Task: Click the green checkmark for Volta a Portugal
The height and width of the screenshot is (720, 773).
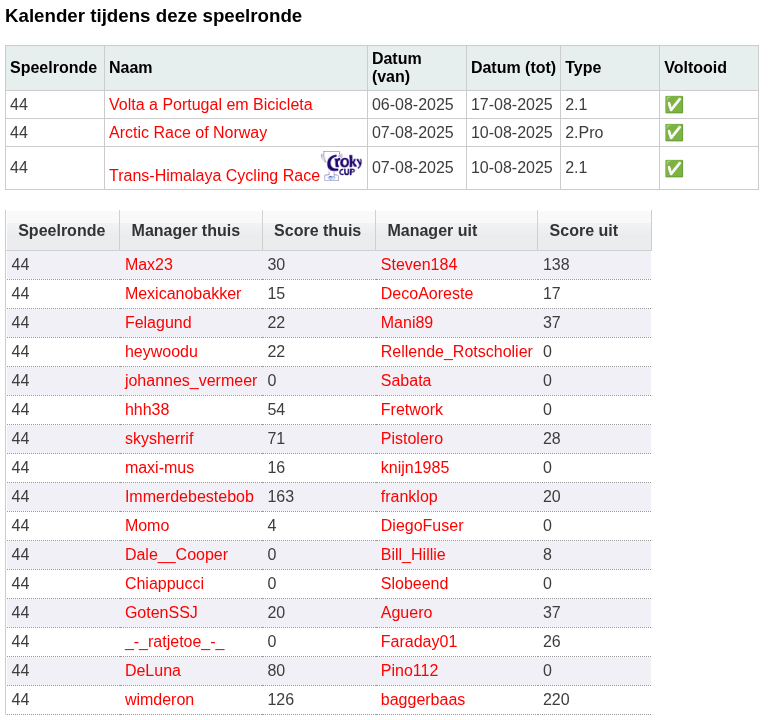Action: pyautogui.click(x=674, y=105)
